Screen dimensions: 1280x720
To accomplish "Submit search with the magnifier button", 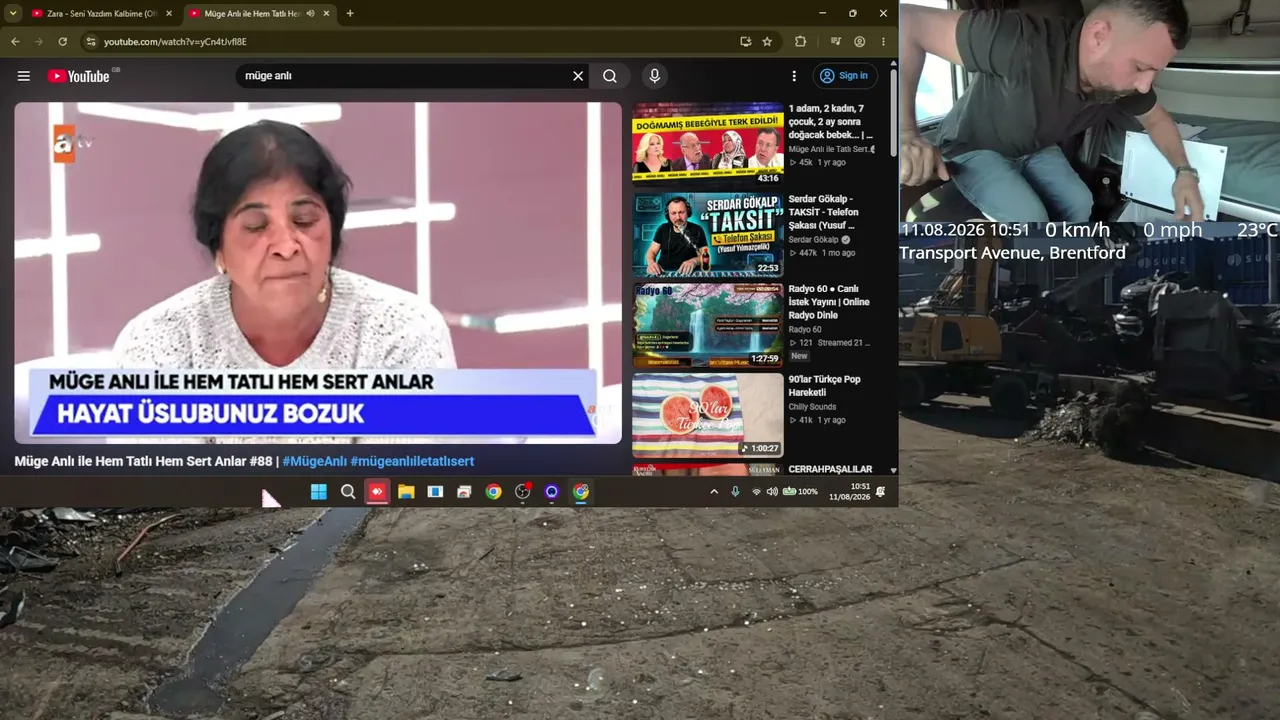I will coord(610,76).
